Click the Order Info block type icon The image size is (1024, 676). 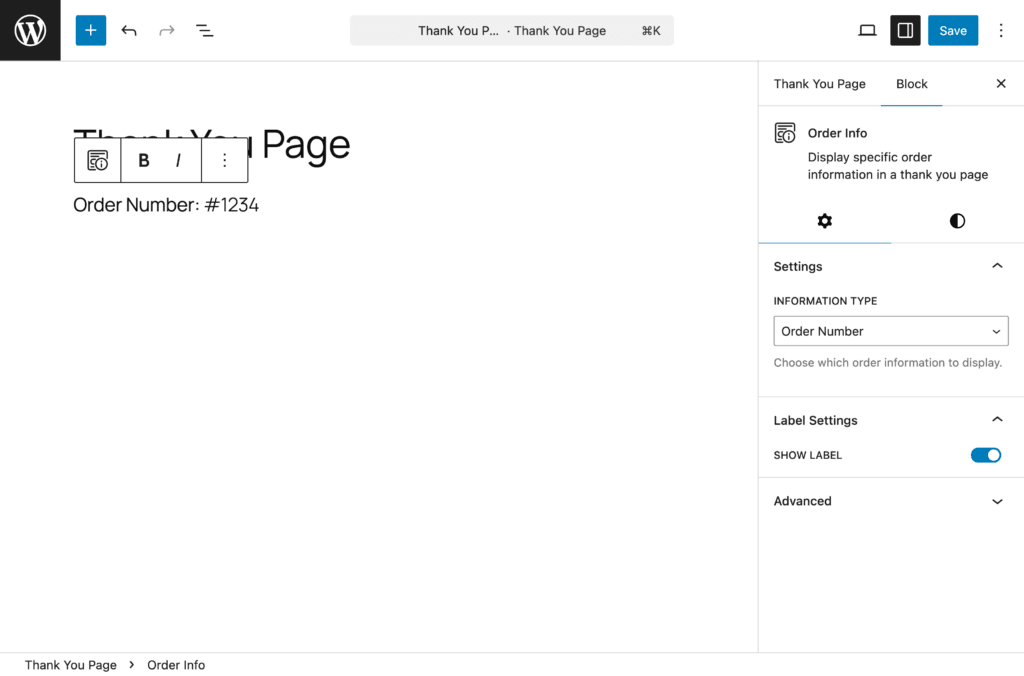coord(98,160)
